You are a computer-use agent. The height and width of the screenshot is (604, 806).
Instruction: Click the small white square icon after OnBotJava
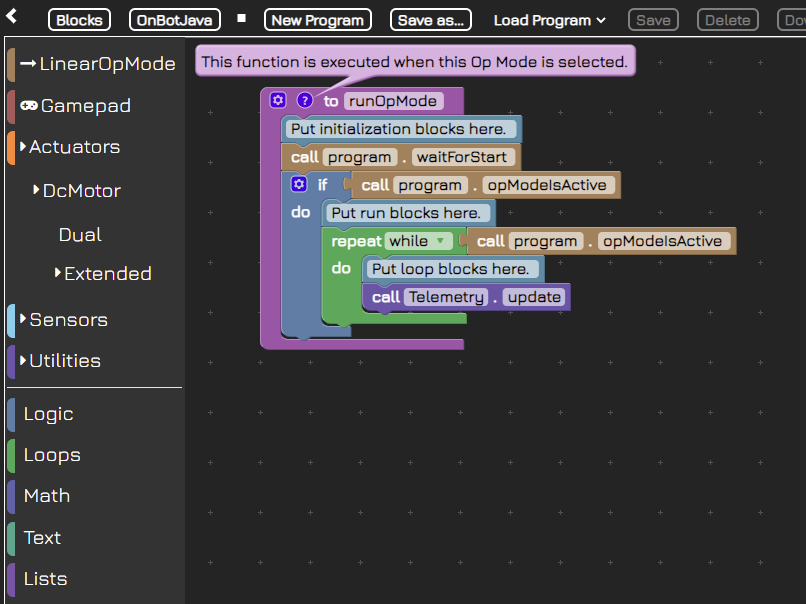pyautogui.click(x=240, y=18)
